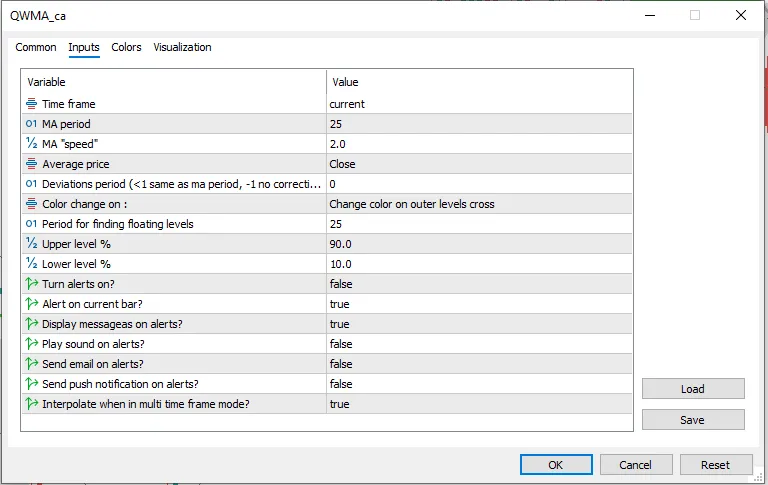
Task: Select the 'Average price' variable label
Action: tap(75, 164)
